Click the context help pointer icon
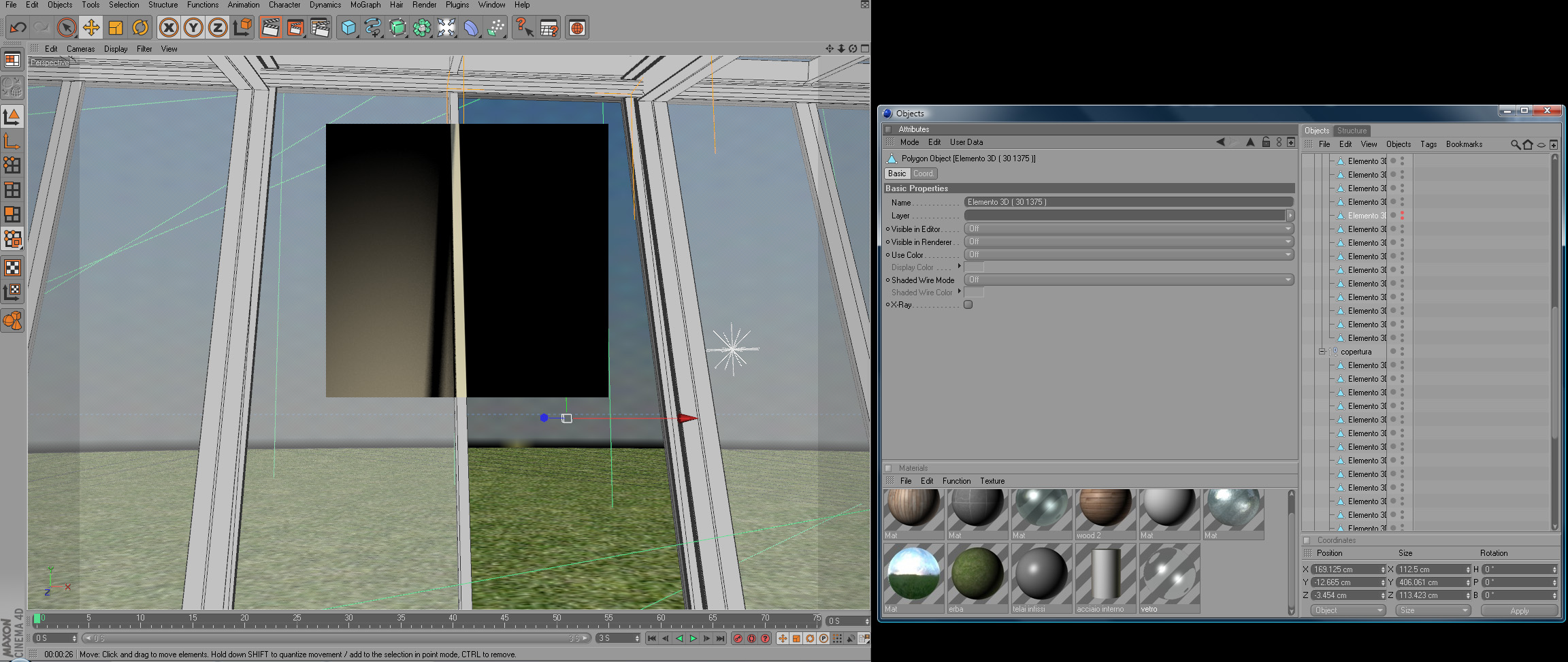Screen dimensions: 1568x662 [x=524, y=28]
